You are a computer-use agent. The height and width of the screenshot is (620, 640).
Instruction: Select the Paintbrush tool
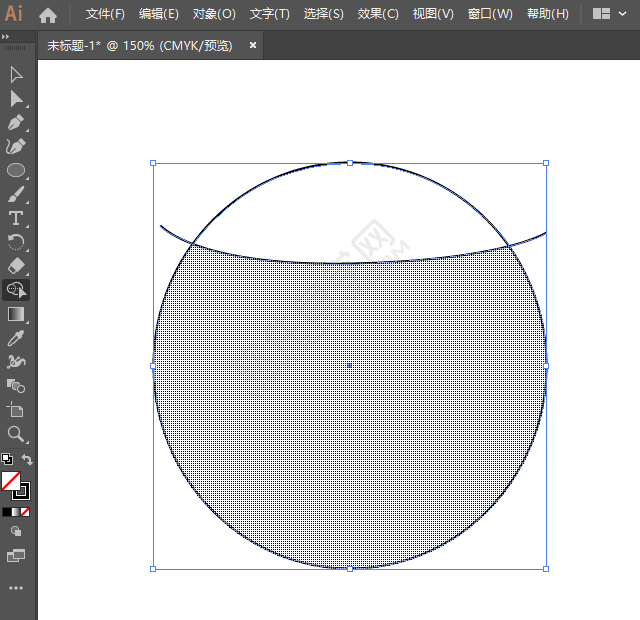click(16, 194)
